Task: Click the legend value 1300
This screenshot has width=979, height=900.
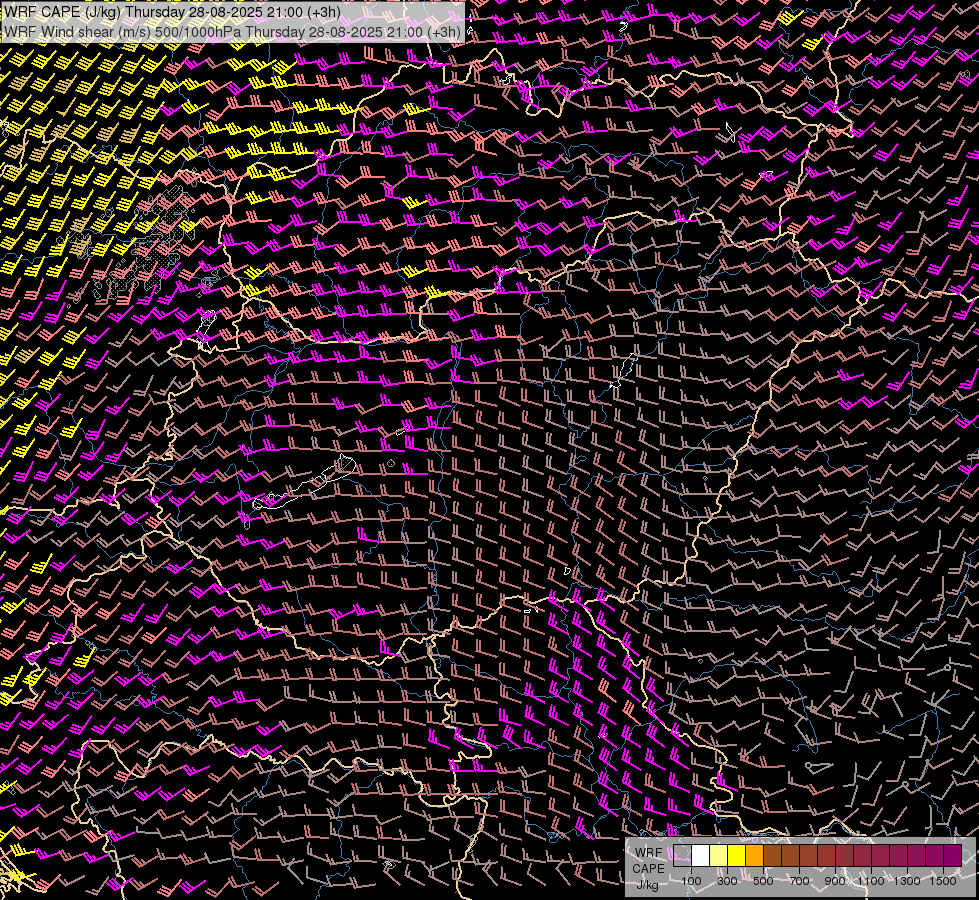Action: point(907,881)
